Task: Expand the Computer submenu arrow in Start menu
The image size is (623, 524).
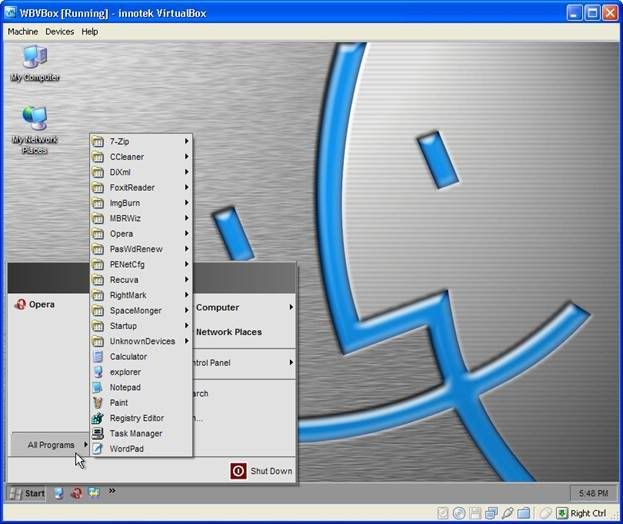Action: [291, 307]
